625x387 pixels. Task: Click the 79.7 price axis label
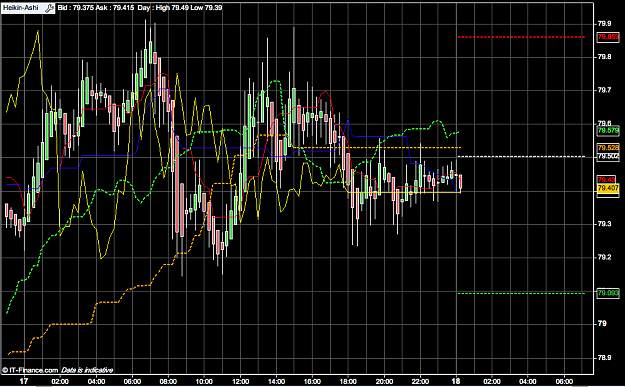pos(604,90)
